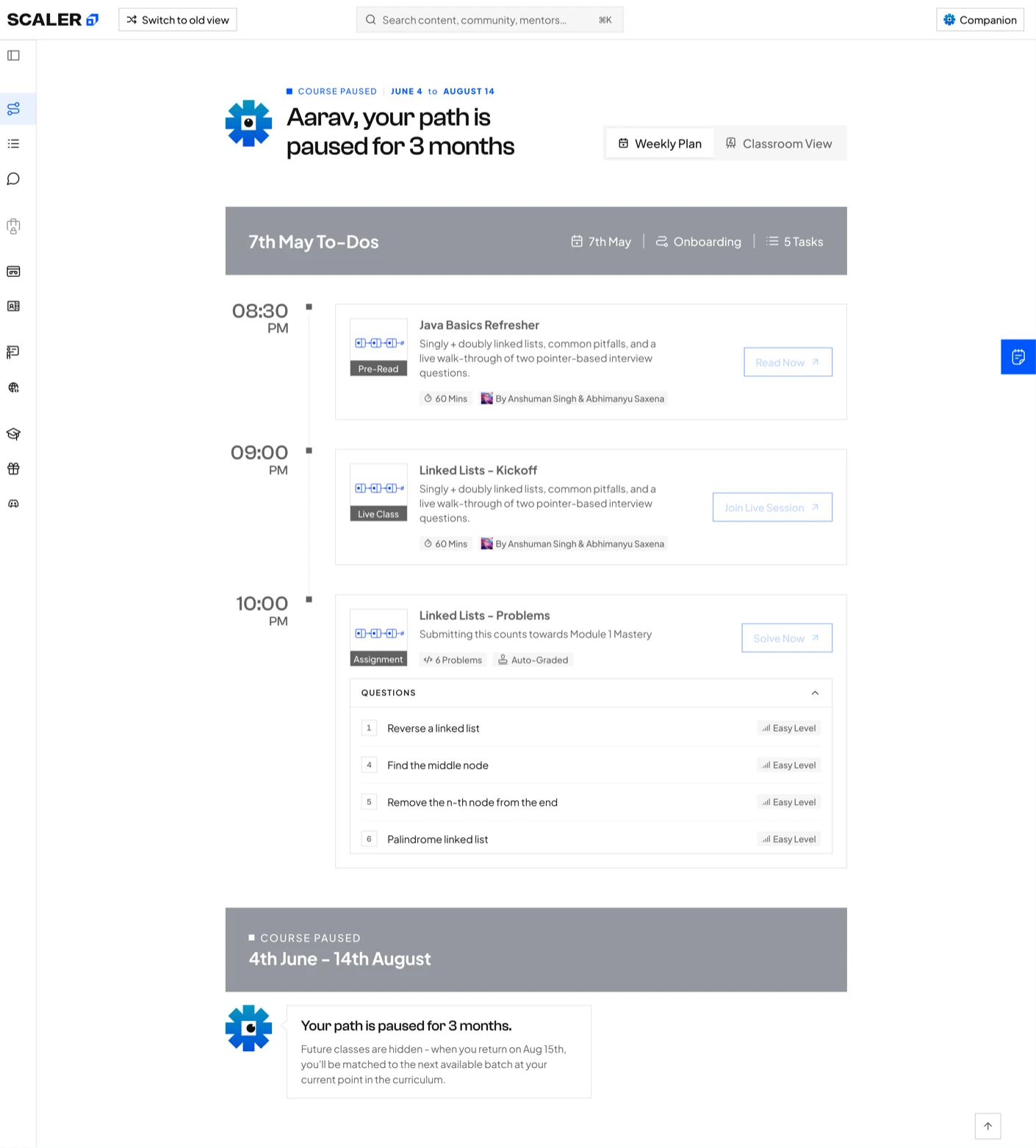
Task: Open the learning path sidebar icon
Action: 13,109
